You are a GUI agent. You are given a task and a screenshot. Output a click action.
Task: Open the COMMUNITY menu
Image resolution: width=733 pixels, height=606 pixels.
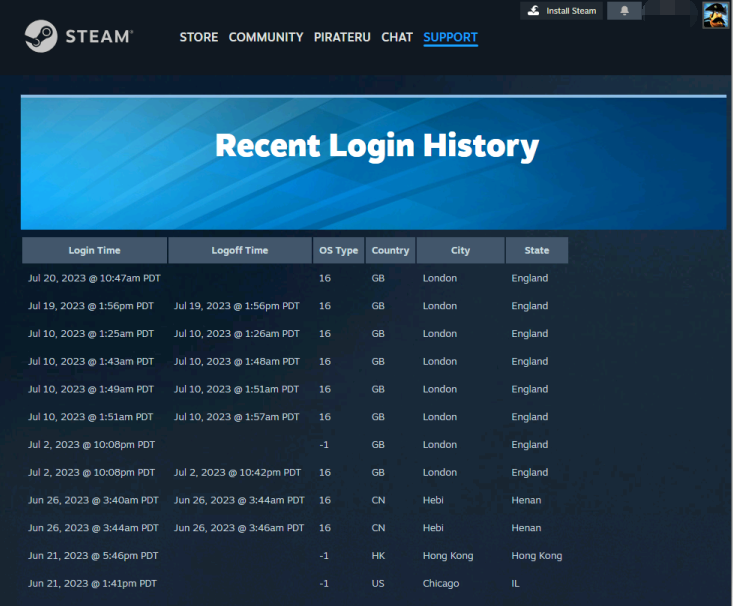click(x=266, y=37)
